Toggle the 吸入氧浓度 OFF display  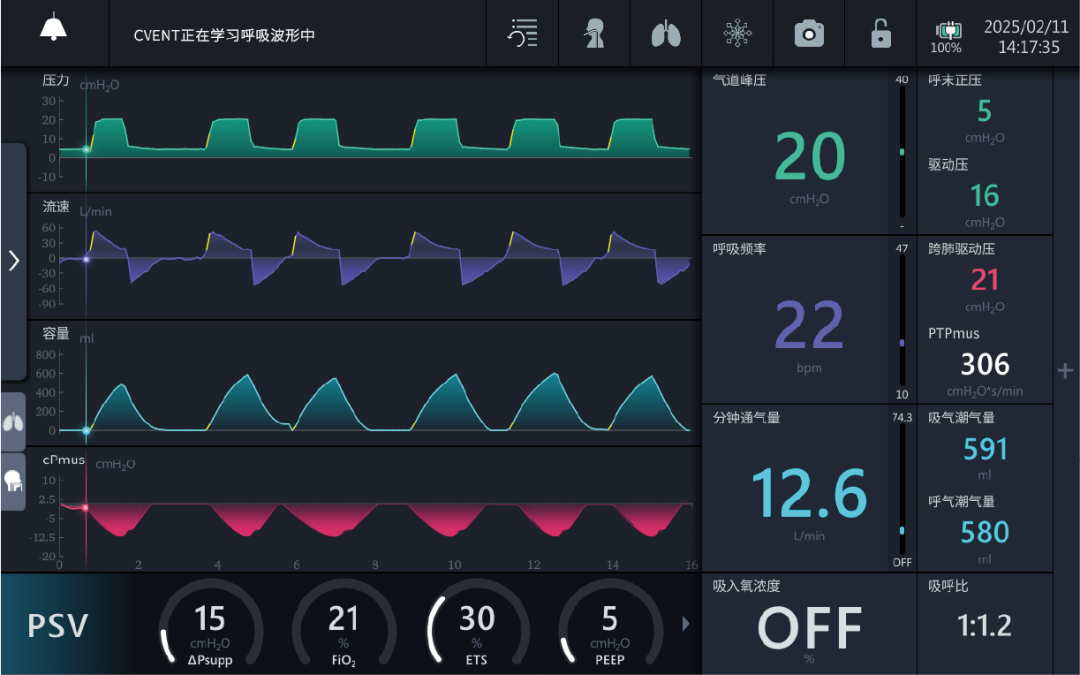pos(809,624)
